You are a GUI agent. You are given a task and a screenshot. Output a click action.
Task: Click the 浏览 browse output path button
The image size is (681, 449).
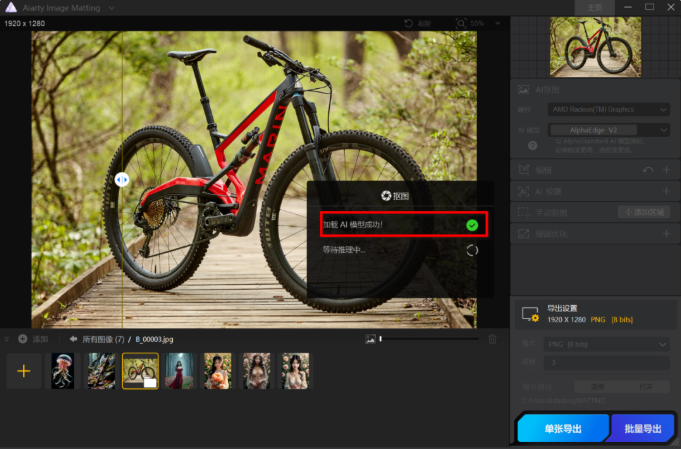point(597,386)
